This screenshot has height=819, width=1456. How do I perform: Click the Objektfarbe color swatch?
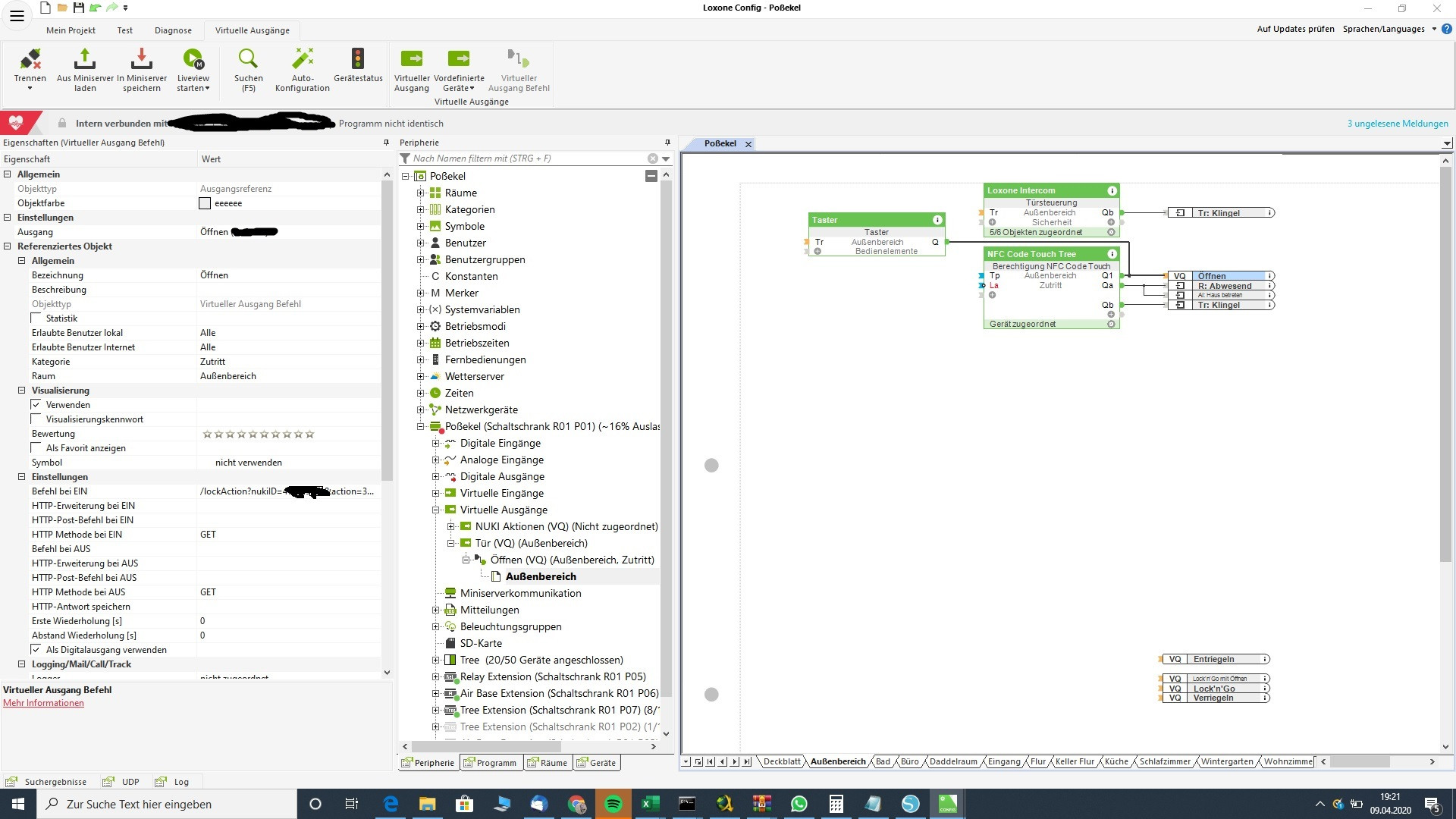pyautogui.click(x=205, y=203)
